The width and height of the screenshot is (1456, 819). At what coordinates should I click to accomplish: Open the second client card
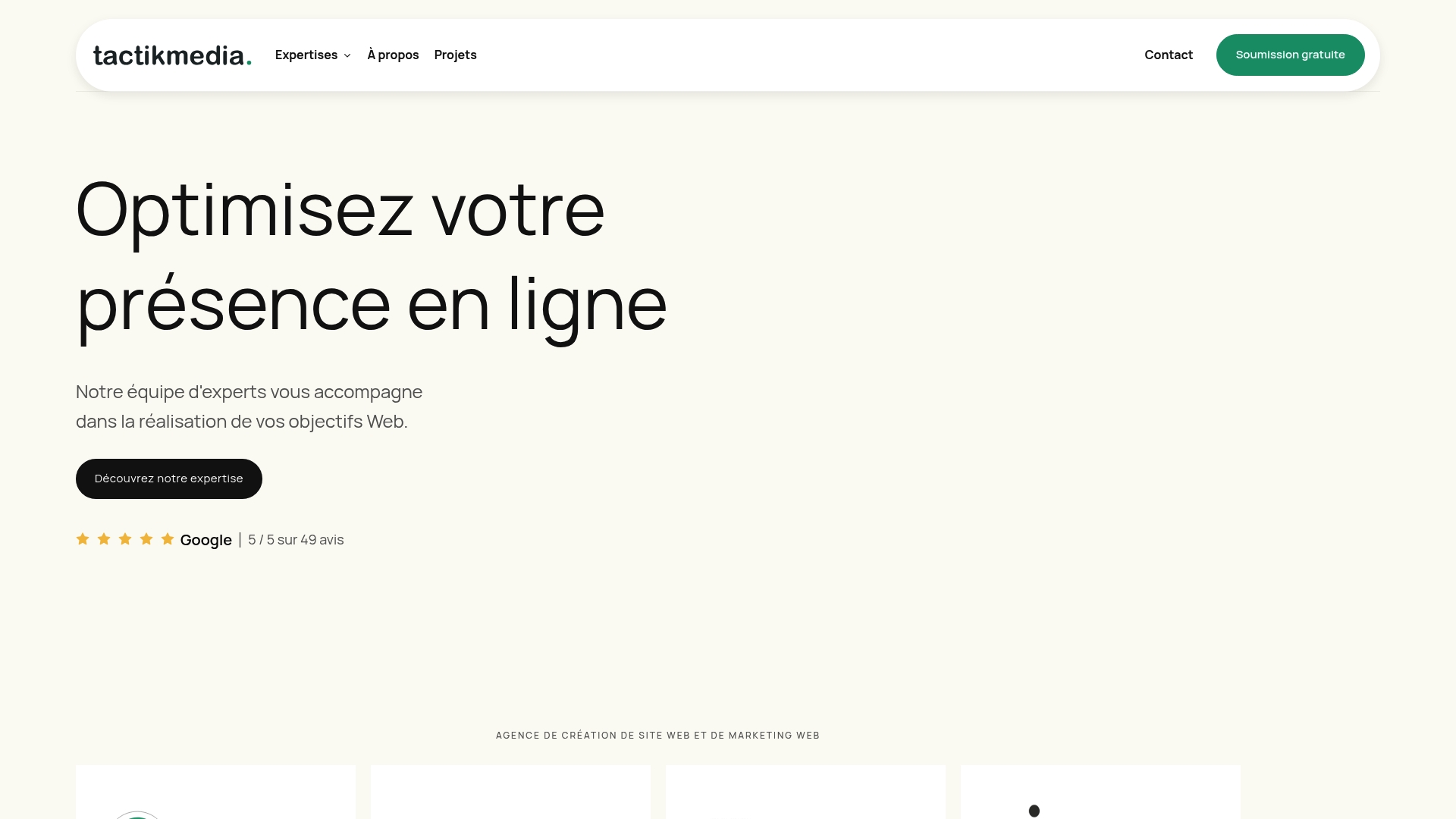click(x=510, y=792)
